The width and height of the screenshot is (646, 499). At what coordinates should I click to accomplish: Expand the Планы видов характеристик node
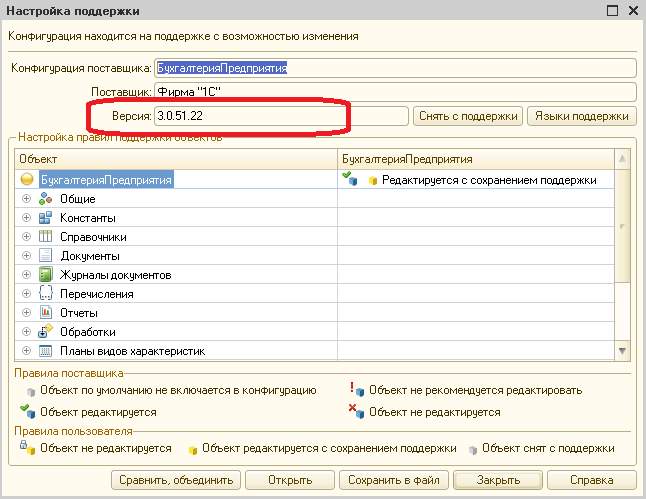[26, 351]
